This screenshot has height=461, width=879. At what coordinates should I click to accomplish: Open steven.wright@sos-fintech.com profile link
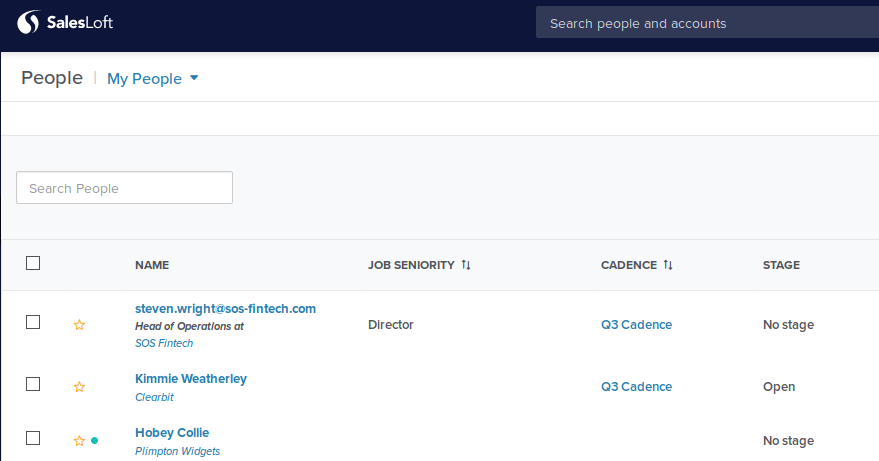click(225, 309)
